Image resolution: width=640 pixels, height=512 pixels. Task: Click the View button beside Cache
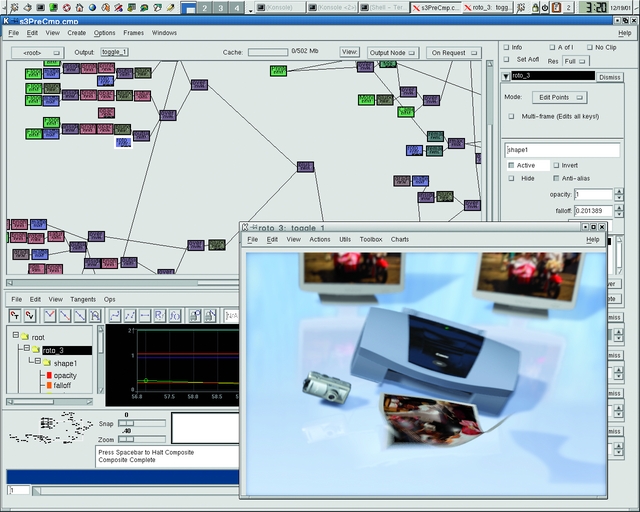pyautogui.click(x=349, y=52)
